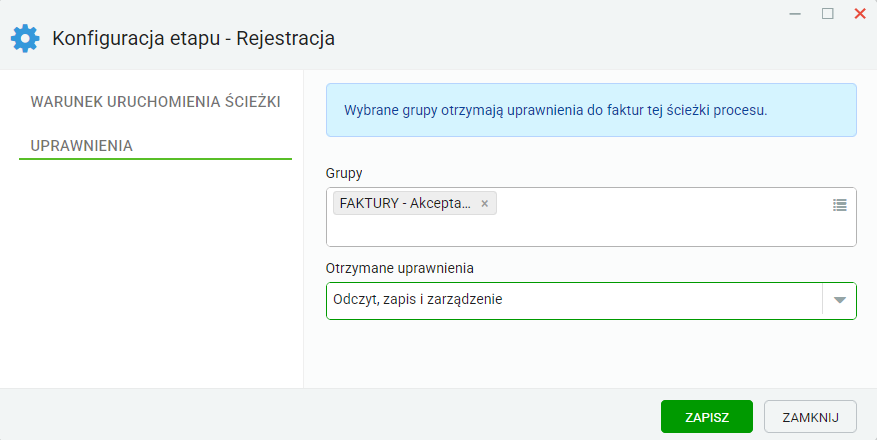Viewport: 877px width, 440px height.
Task: Remove the FAKTURY - Akcepta... group tag
Action: point(484,204)
